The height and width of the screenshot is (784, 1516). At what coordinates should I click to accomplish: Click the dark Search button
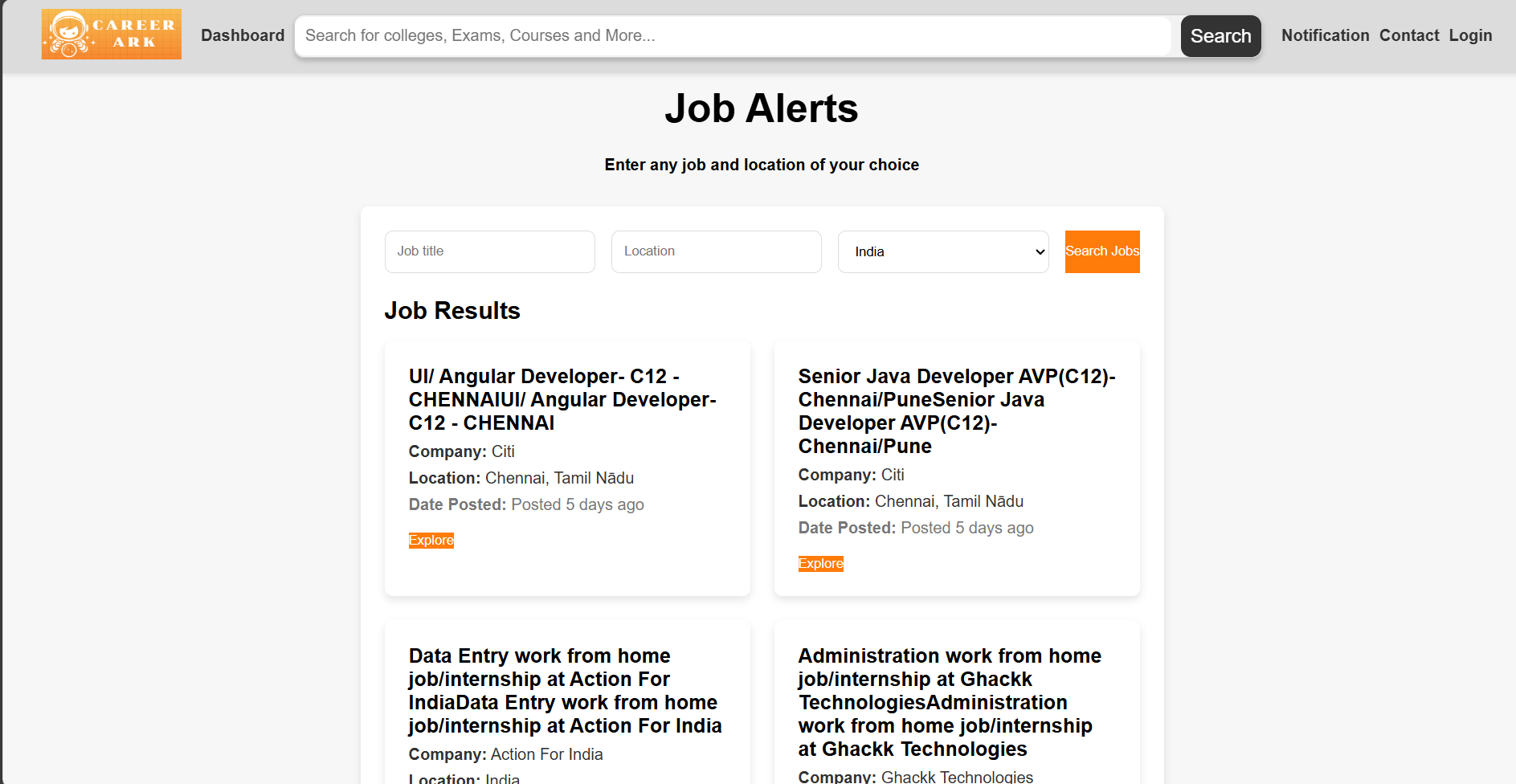[x=1220, y=36]
